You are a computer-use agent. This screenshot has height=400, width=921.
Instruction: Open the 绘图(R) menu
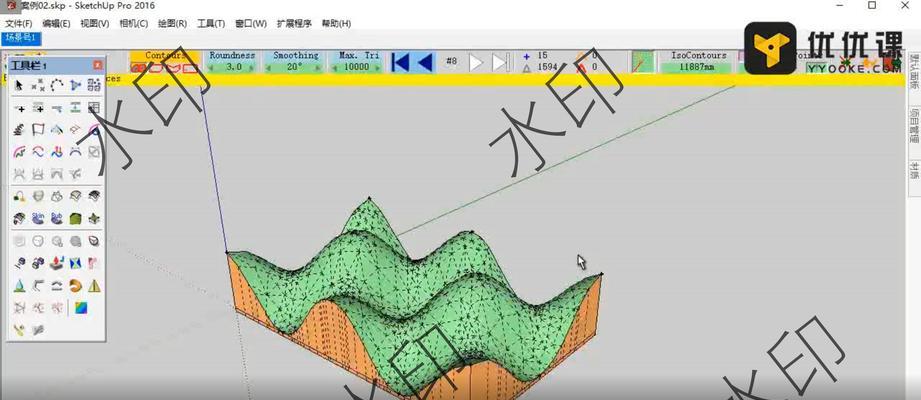coord(172,23)
